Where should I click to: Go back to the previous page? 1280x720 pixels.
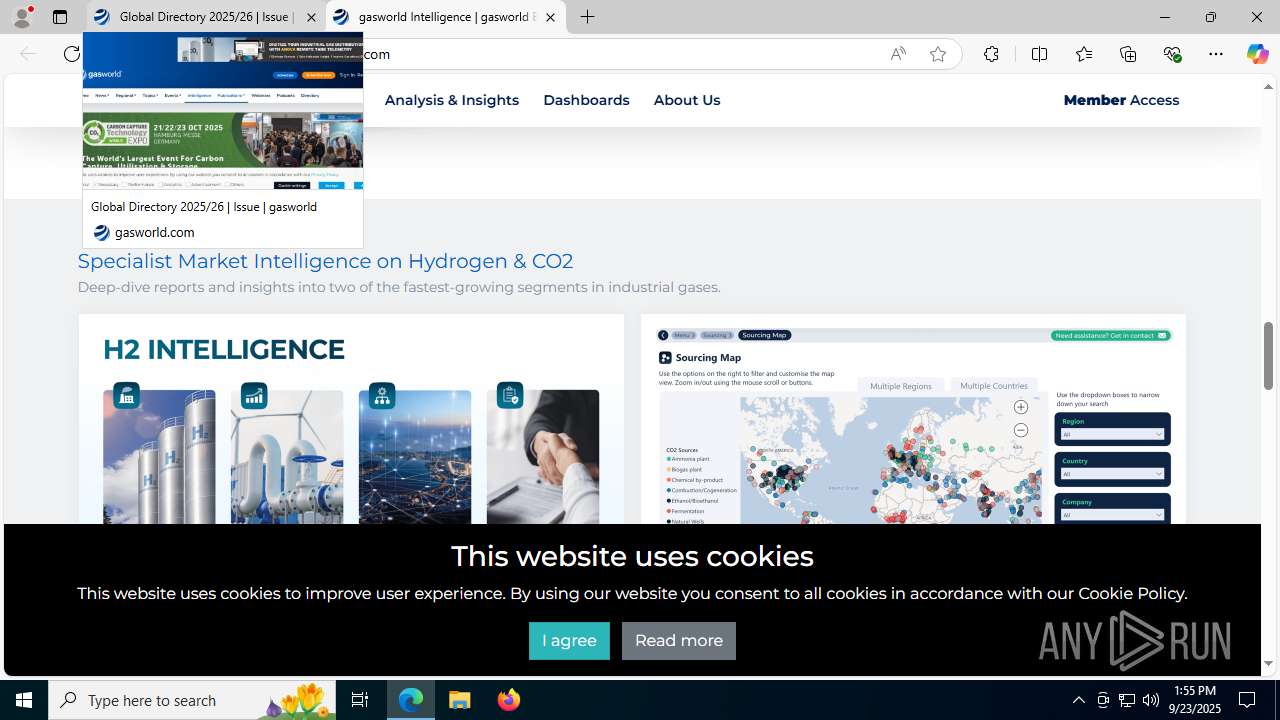click(28, 54)
